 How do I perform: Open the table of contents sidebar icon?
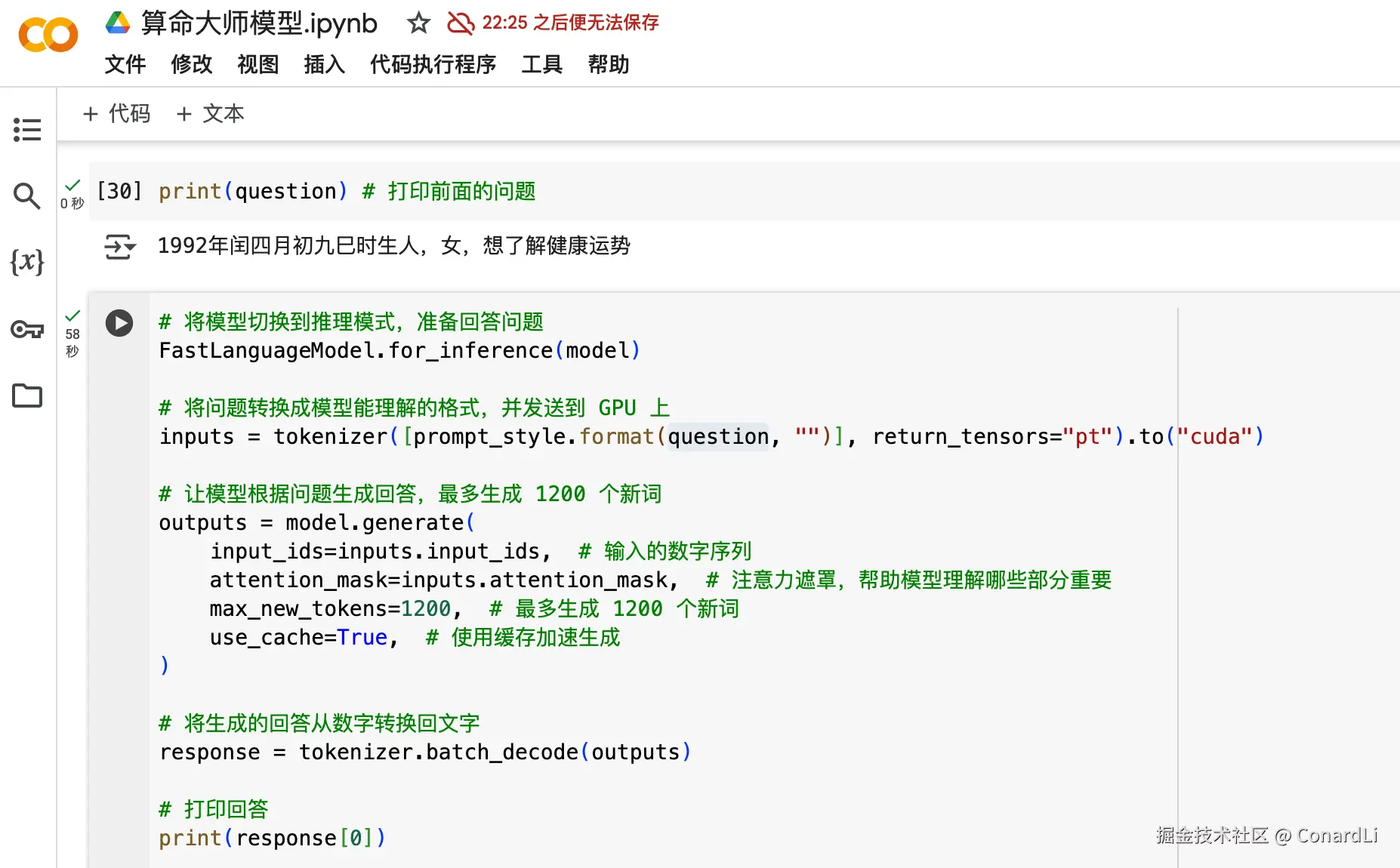coord(27,130)
